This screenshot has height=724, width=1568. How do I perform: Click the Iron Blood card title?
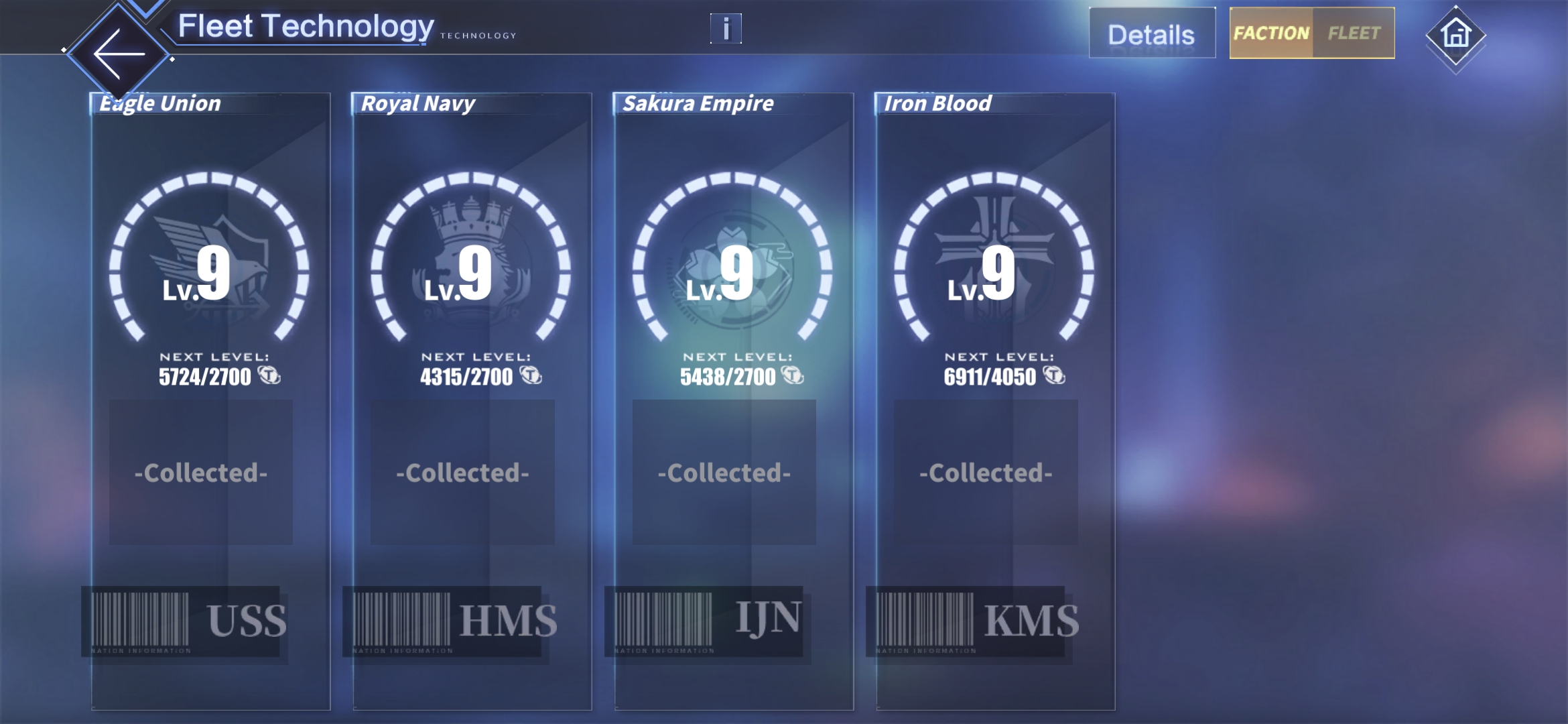[x=937, y=103]
